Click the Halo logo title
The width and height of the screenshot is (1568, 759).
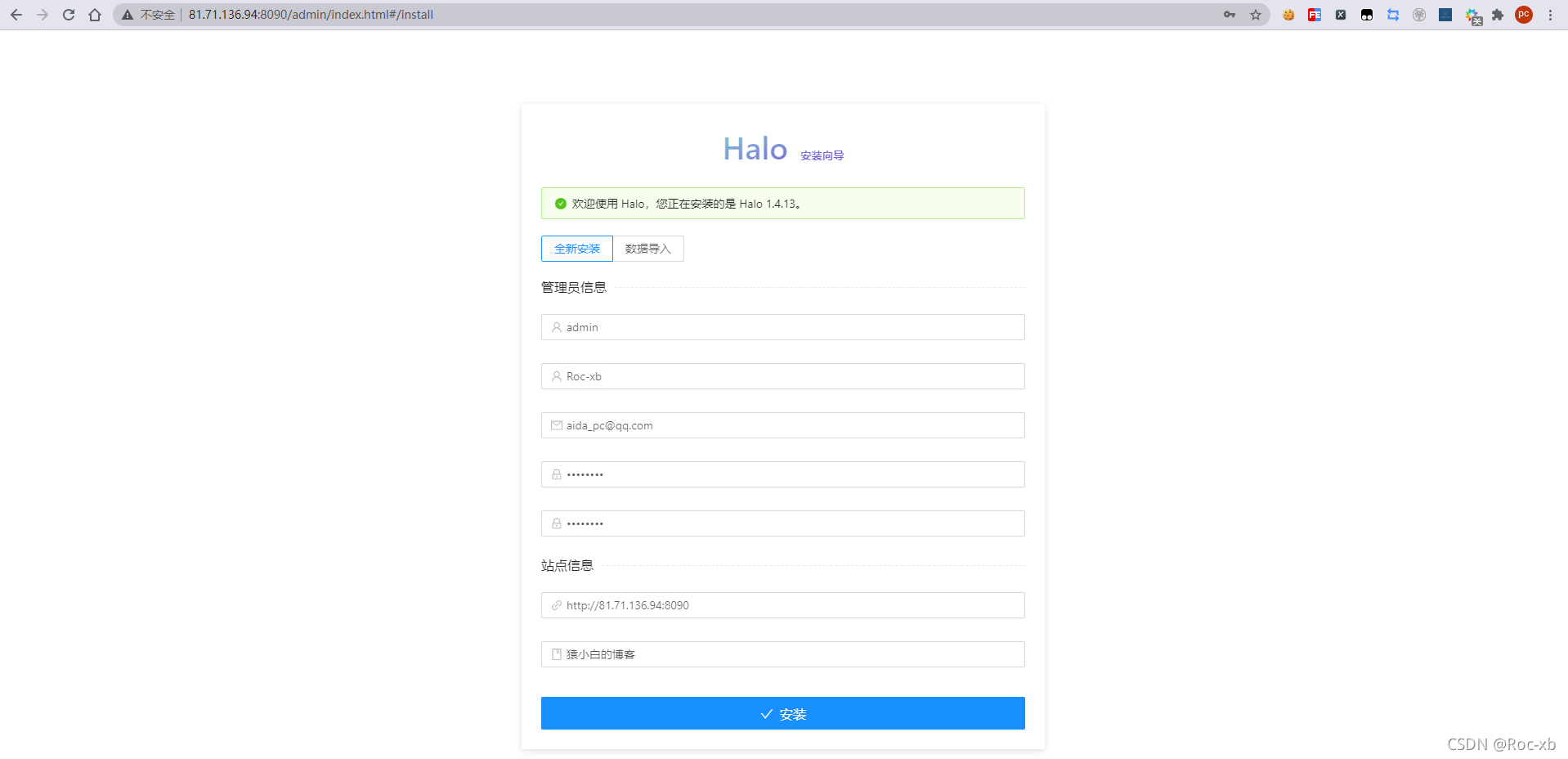(755, 149)
